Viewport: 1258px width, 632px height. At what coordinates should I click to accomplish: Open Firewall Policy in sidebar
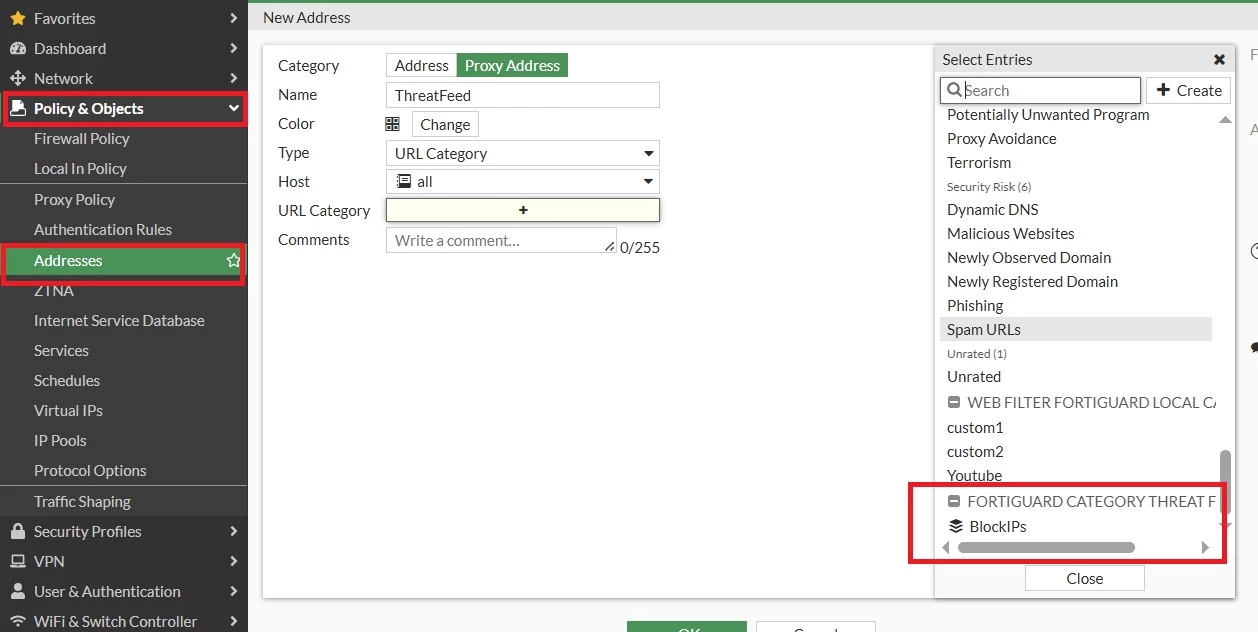point(82,138)
